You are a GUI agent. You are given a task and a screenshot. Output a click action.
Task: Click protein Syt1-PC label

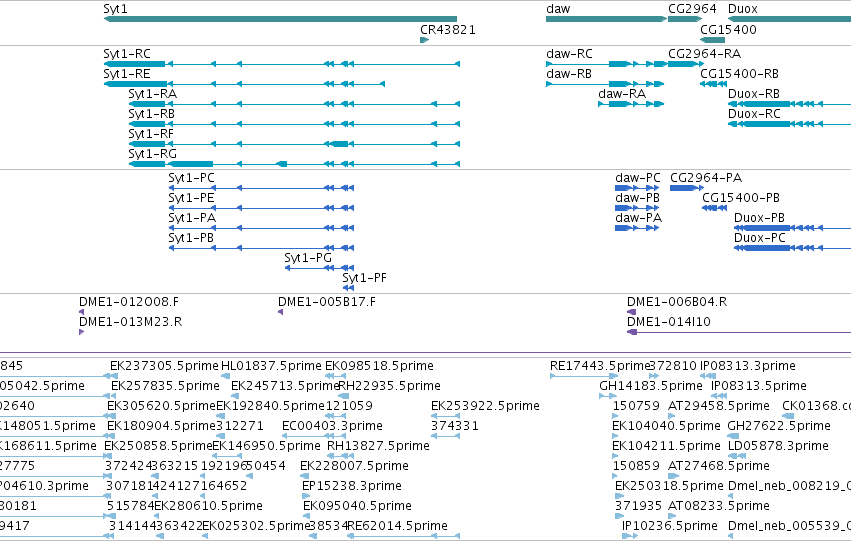click(x=191, y=178)
